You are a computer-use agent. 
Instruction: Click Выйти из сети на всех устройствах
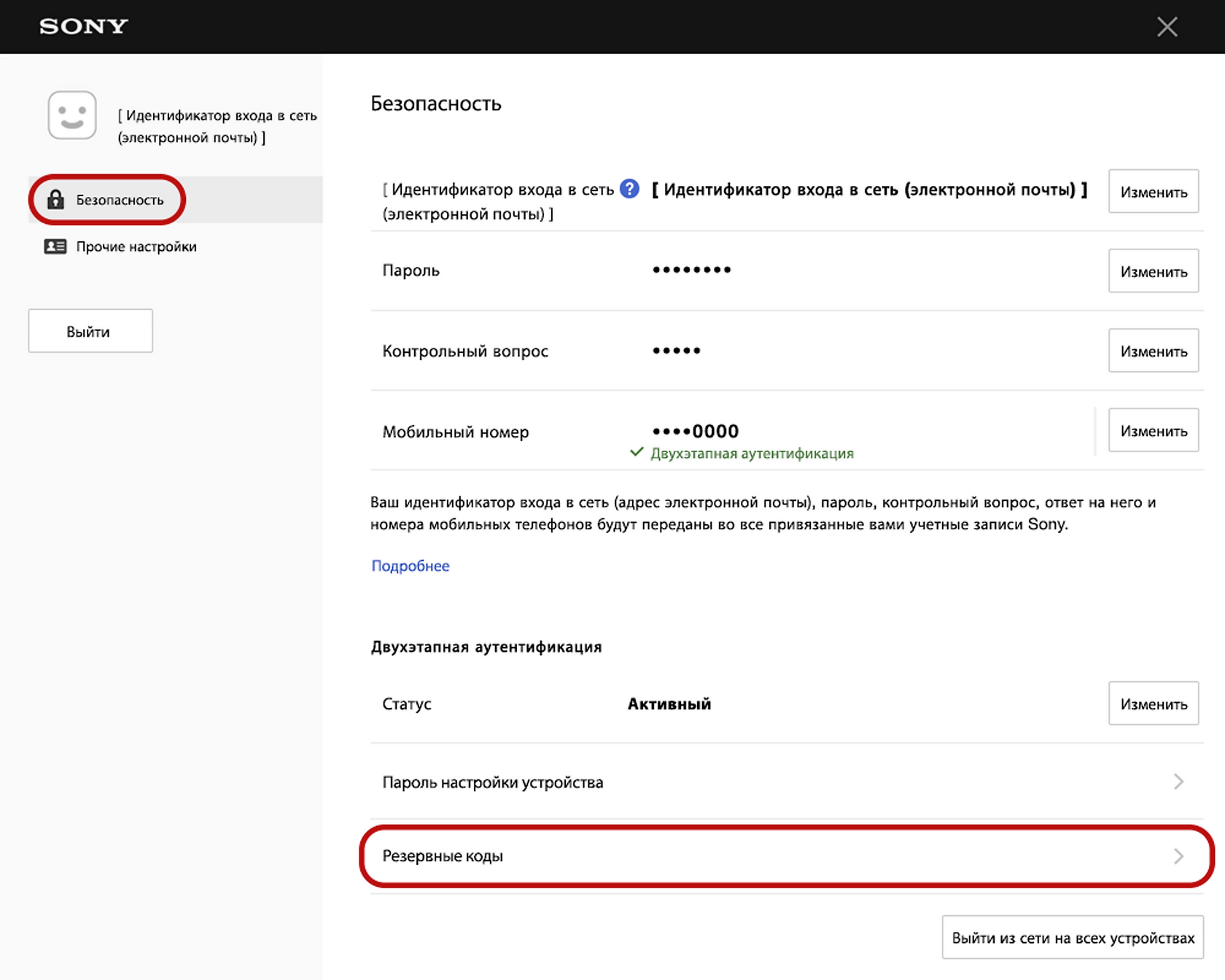(1073, 938)
